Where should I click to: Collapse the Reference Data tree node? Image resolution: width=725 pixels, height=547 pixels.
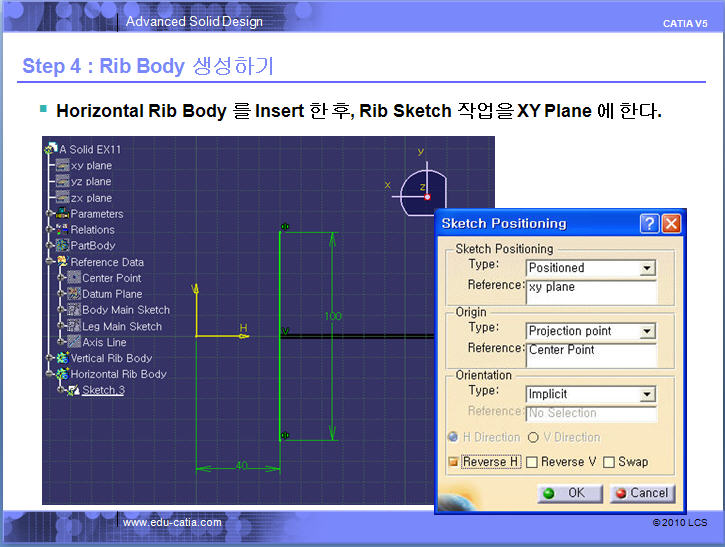click(49, 262)
